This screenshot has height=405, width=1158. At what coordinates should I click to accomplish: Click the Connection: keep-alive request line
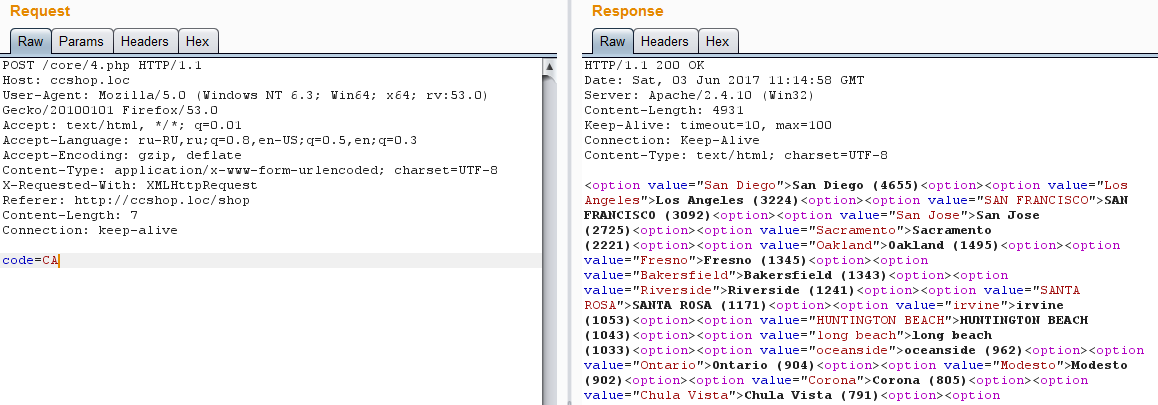90,230
